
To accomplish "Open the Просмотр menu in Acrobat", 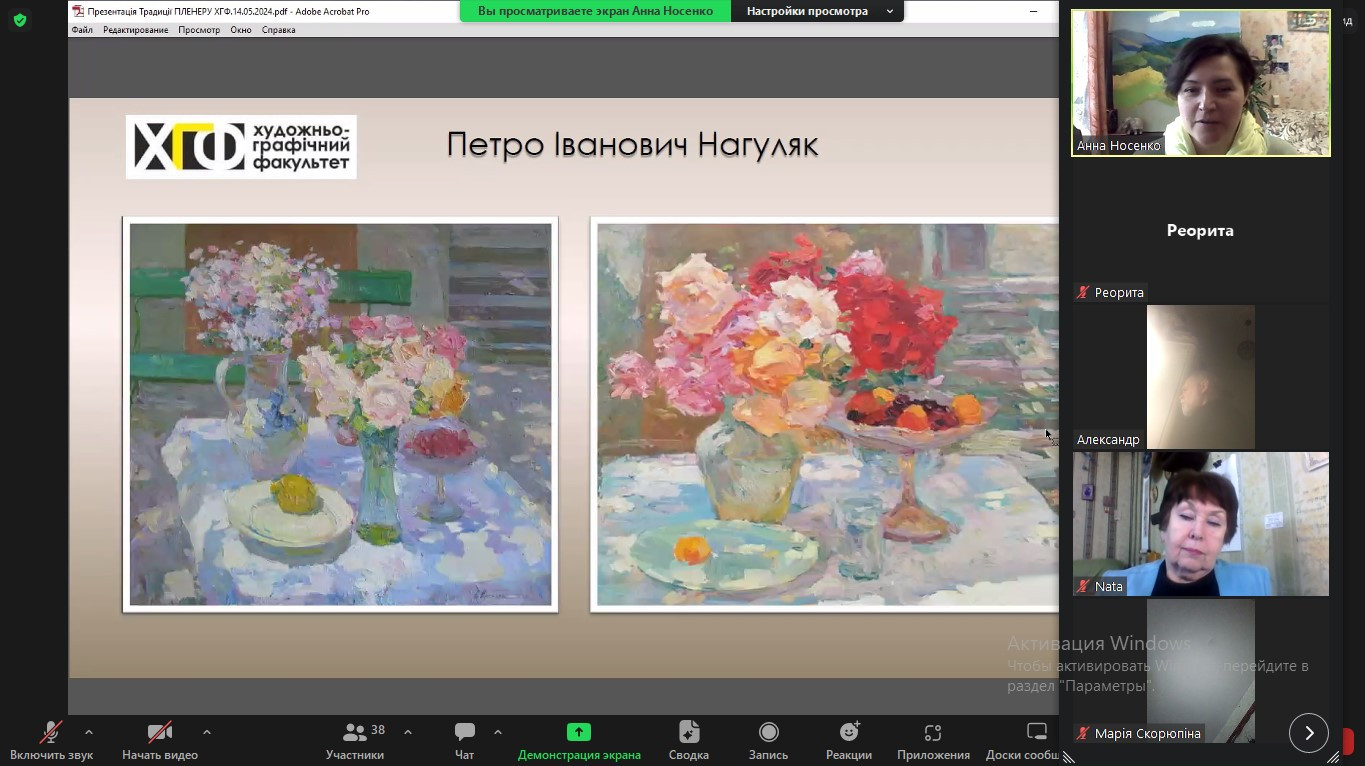I will coord(199,30).
